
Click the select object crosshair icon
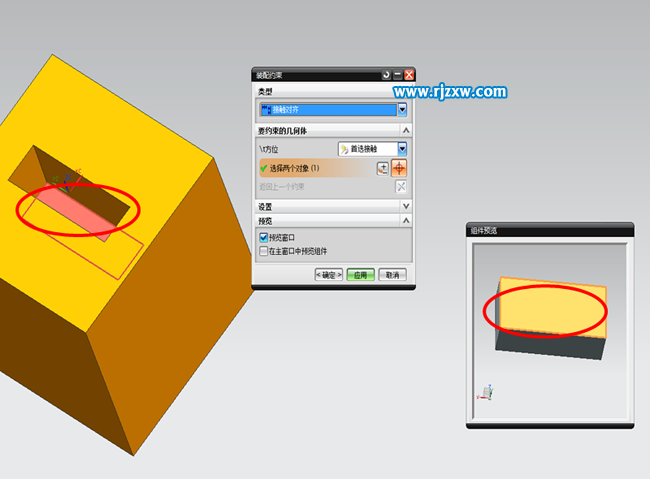coord(400,168)
